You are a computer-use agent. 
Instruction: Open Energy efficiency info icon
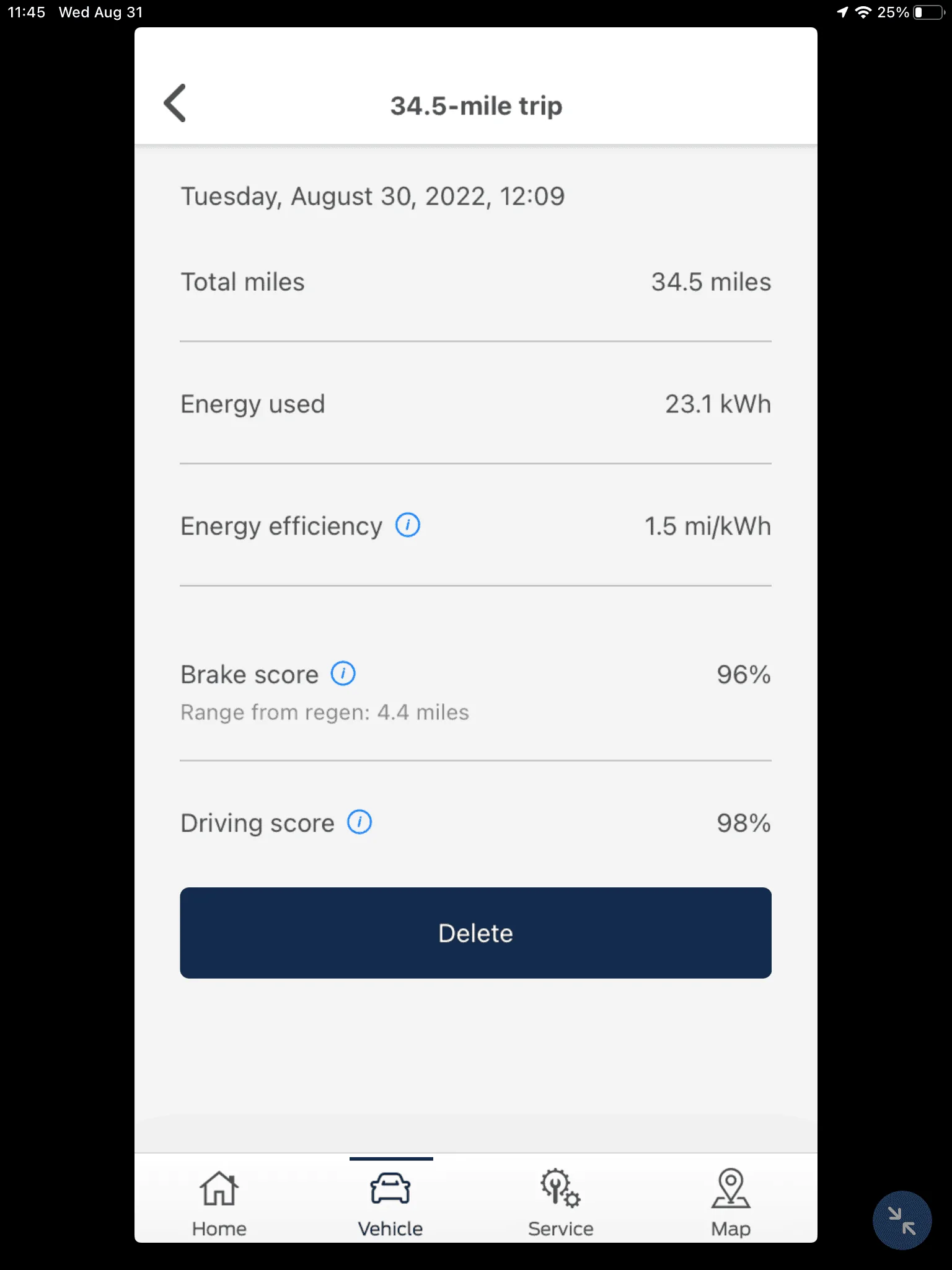[x=408, y=525]
